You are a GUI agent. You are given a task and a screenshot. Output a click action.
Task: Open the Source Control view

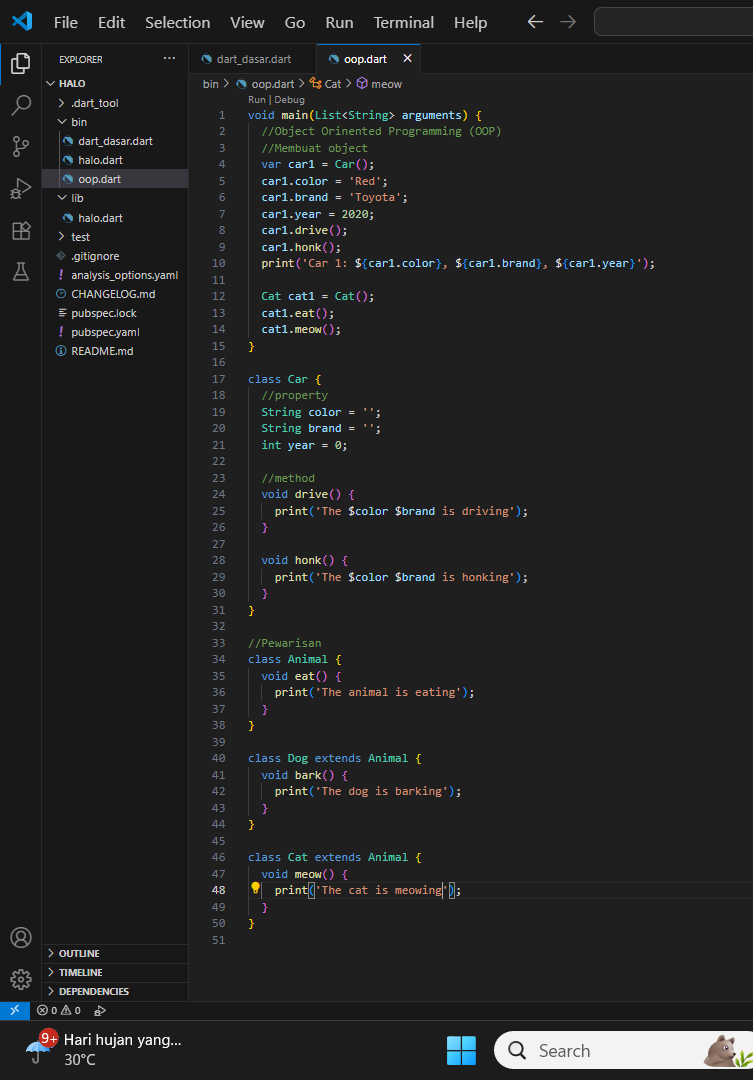21,147
